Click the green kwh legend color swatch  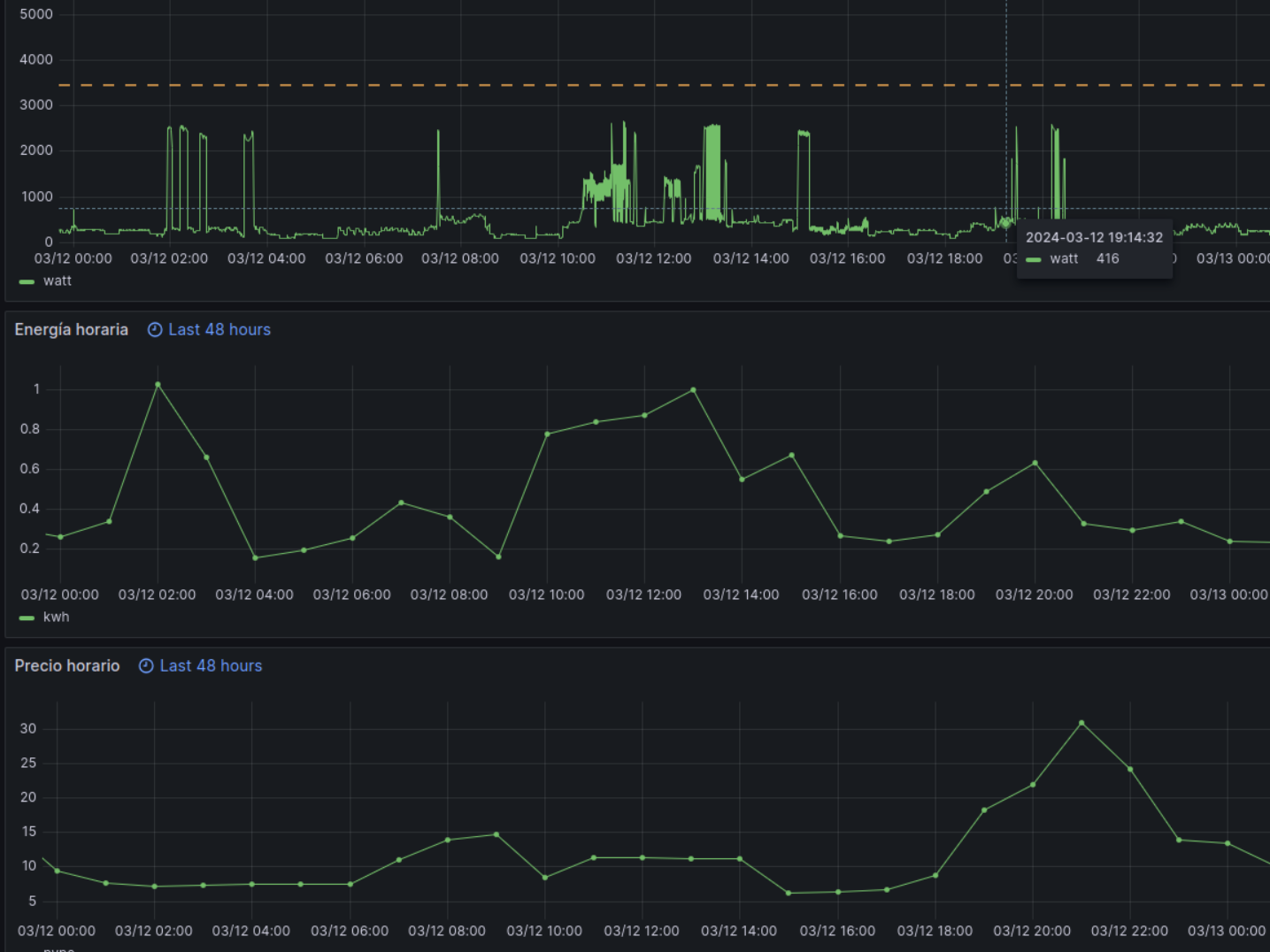(x=27, y=618)
